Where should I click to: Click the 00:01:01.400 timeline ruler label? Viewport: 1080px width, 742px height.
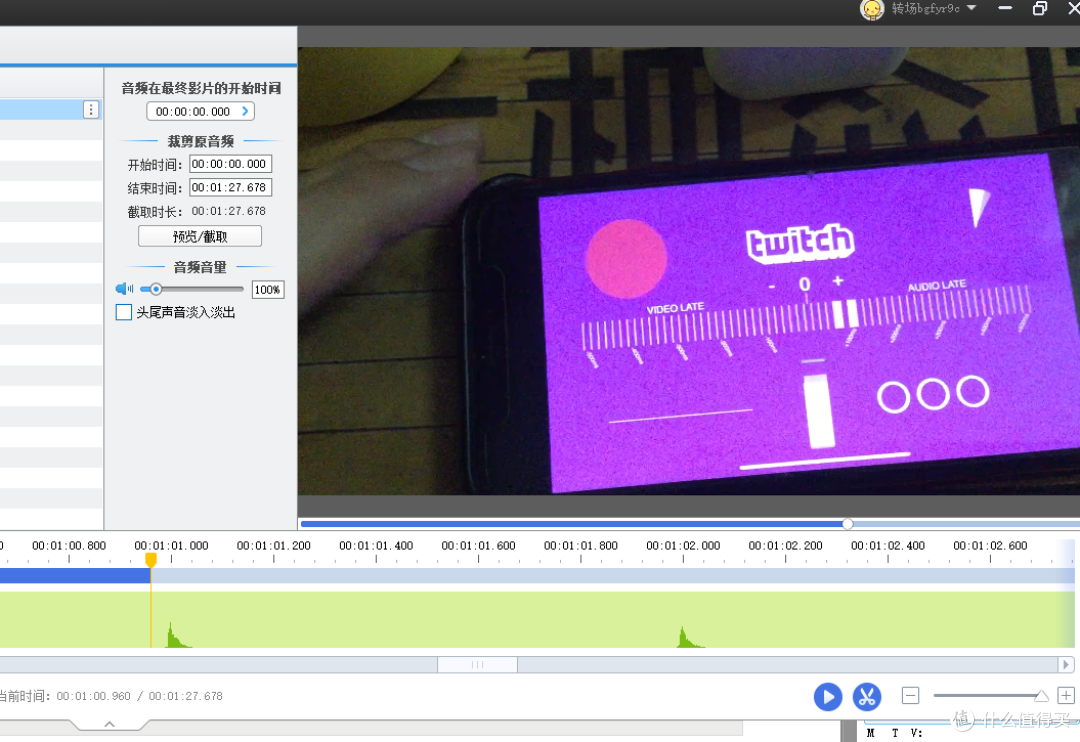click(376, 546)
